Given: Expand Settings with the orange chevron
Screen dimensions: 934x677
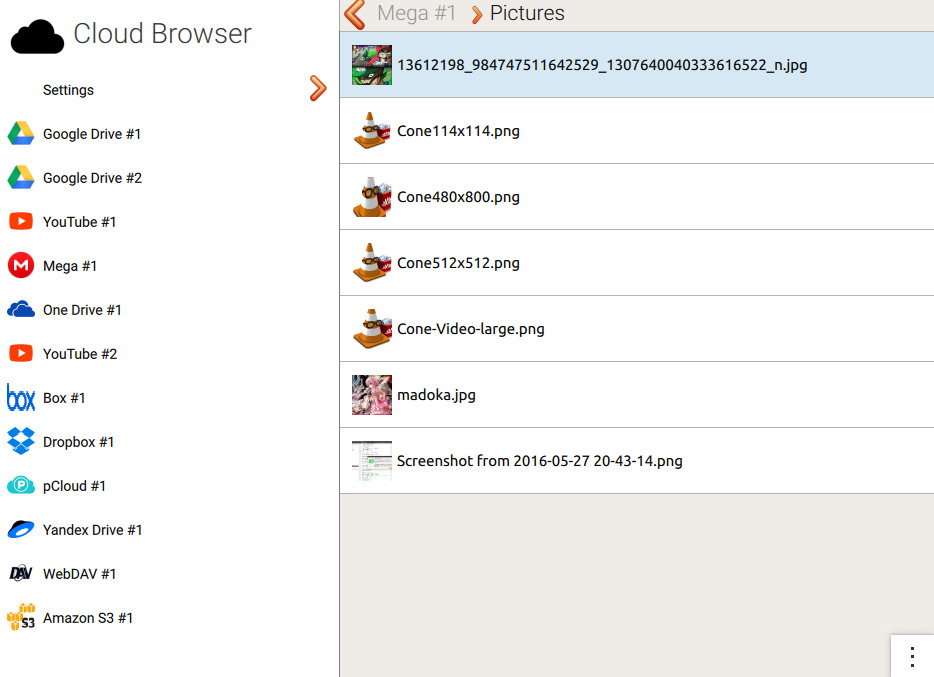Looking at the screenshot, I should 318,88.
